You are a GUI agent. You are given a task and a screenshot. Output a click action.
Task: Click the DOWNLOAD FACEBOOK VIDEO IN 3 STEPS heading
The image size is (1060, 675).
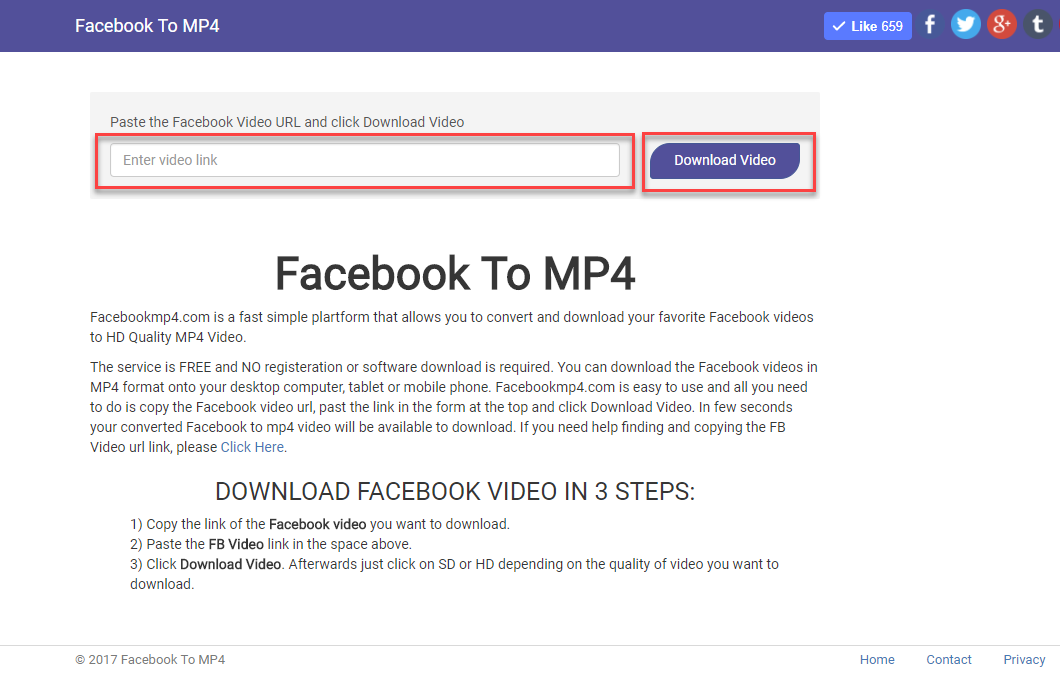455,492
